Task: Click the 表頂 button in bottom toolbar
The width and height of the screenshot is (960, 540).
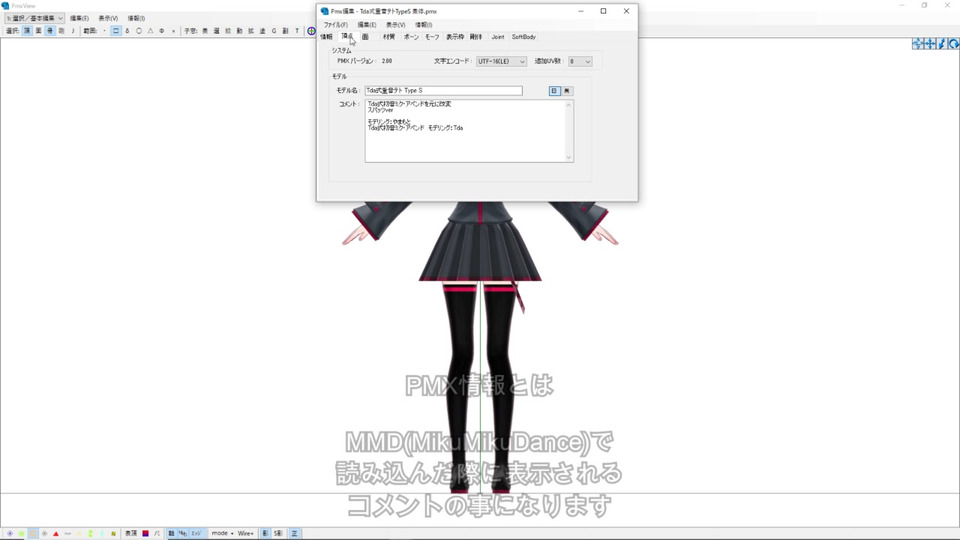Action: pyautogui.click(x=131, y=534)
